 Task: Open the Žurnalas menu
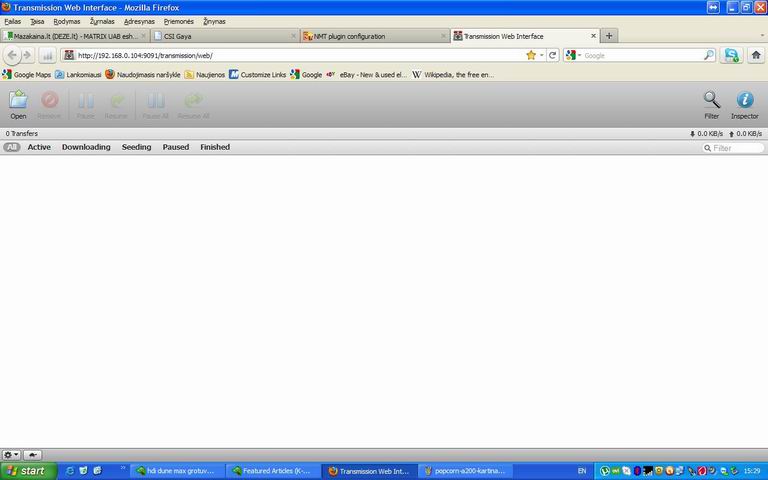click(102, 22)
